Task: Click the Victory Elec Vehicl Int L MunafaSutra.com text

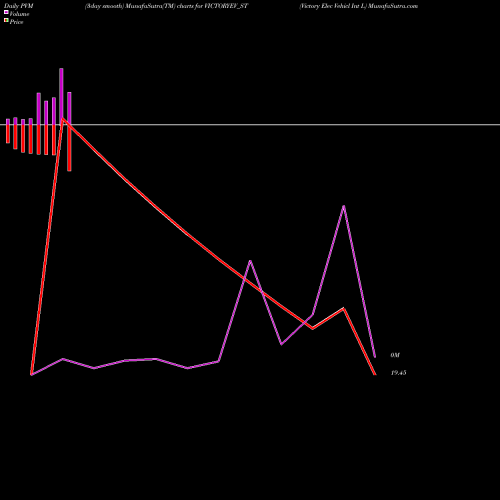Action: [x=358, y=6]
